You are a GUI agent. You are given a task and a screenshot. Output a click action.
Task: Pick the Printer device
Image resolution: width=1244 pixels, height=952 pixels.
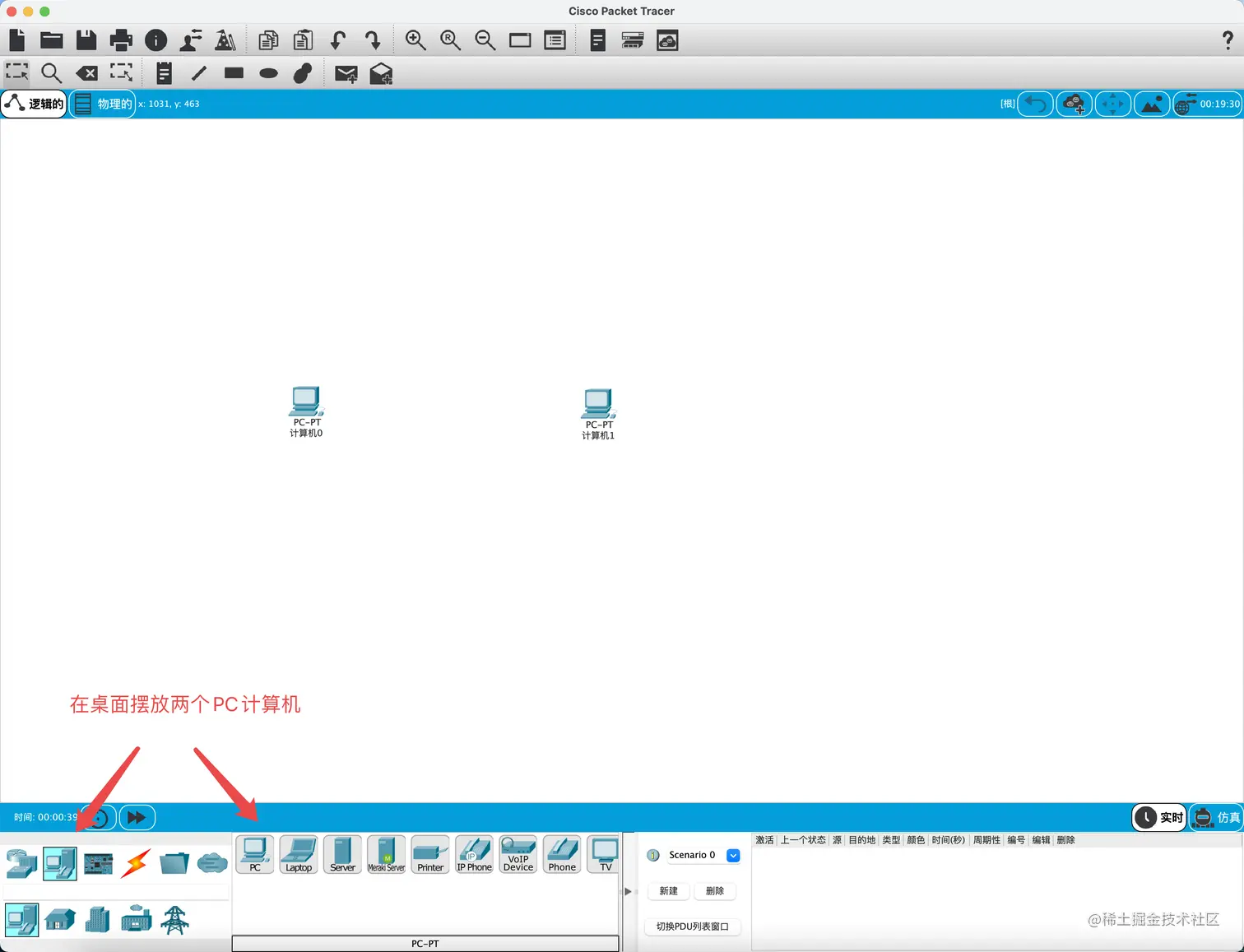pyautogui.click(x=430, y=854)
